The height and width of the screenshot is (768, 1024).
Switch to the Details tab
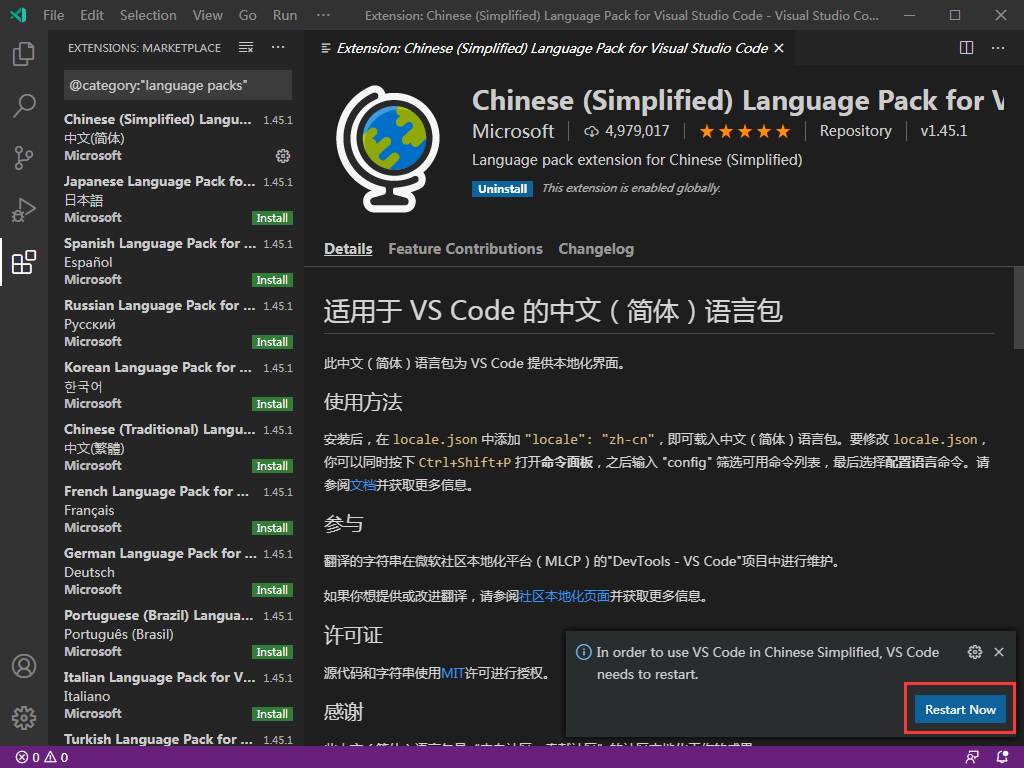(348, 249)
